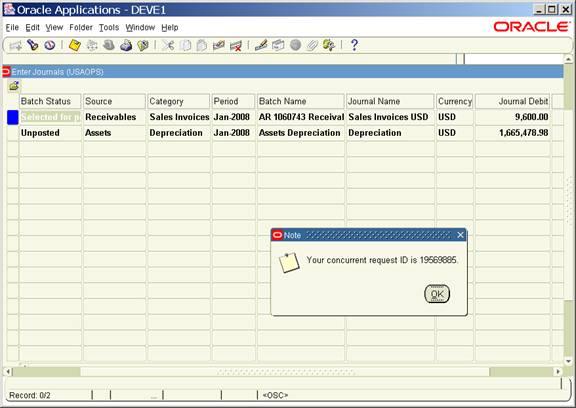
Task: Click the 1,665,478.98 journal debit cell
Action: (512, 133)
